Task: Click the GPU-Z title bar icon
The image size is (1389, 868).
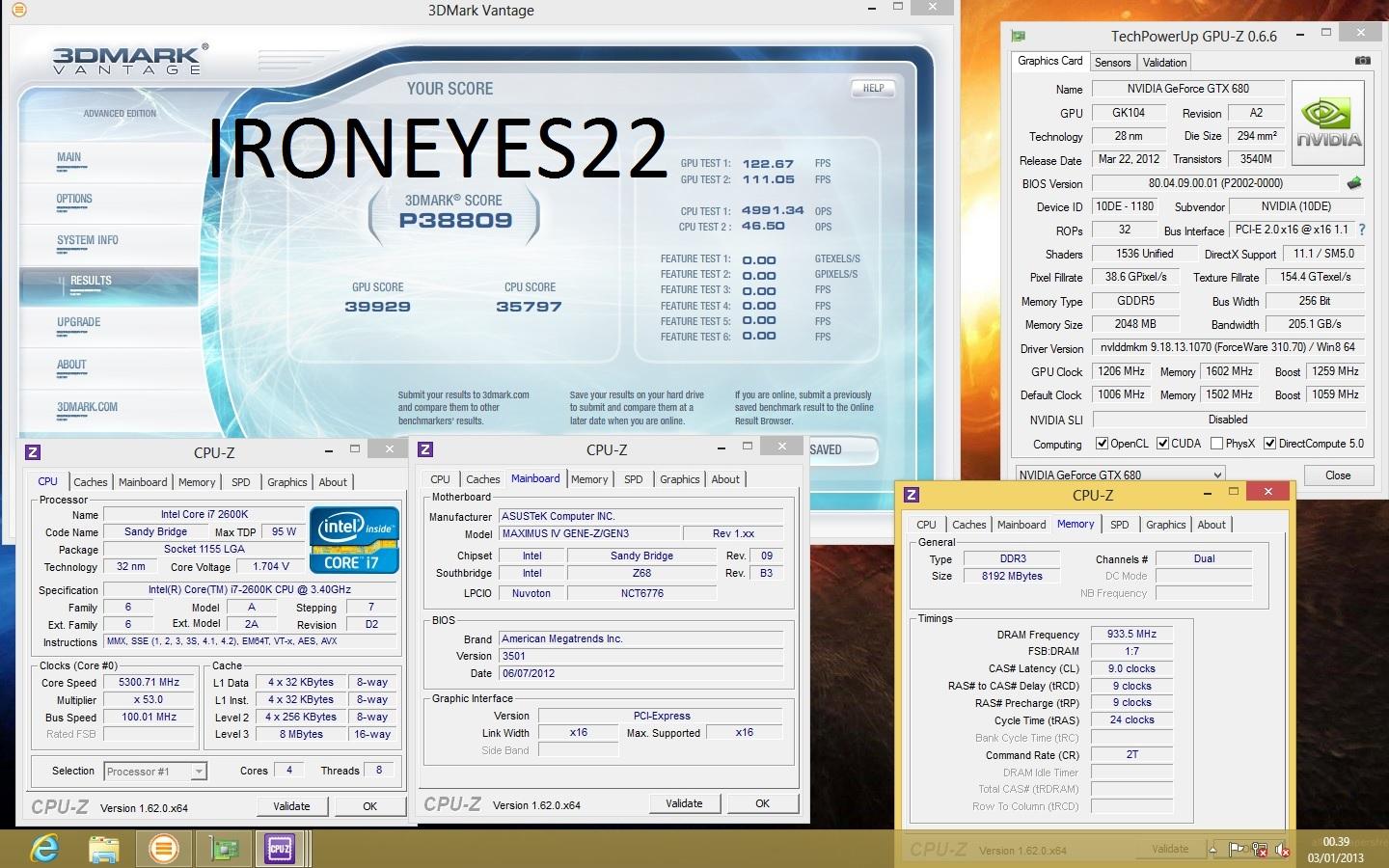Action: (x=1018, y=36)
